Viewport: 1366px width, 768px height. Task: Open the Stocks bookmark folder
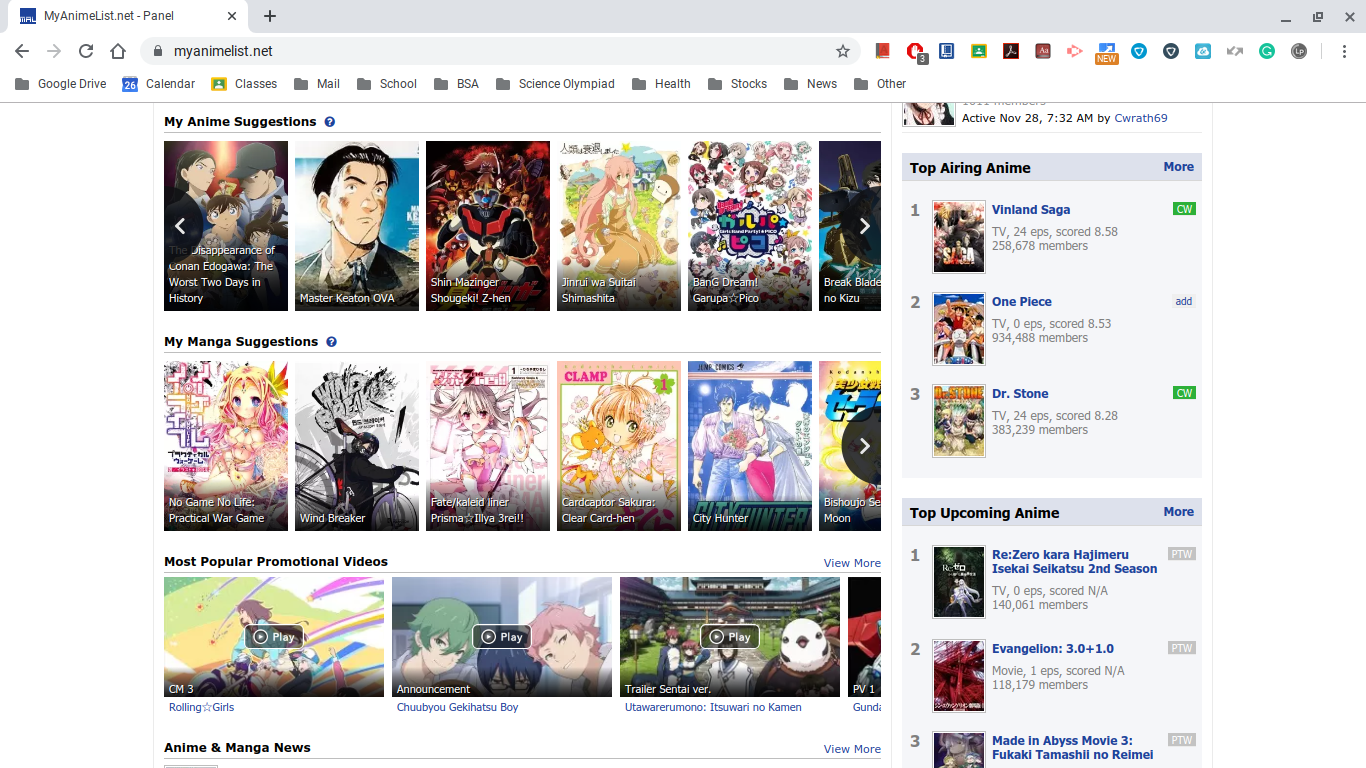[x=737, y=84]
